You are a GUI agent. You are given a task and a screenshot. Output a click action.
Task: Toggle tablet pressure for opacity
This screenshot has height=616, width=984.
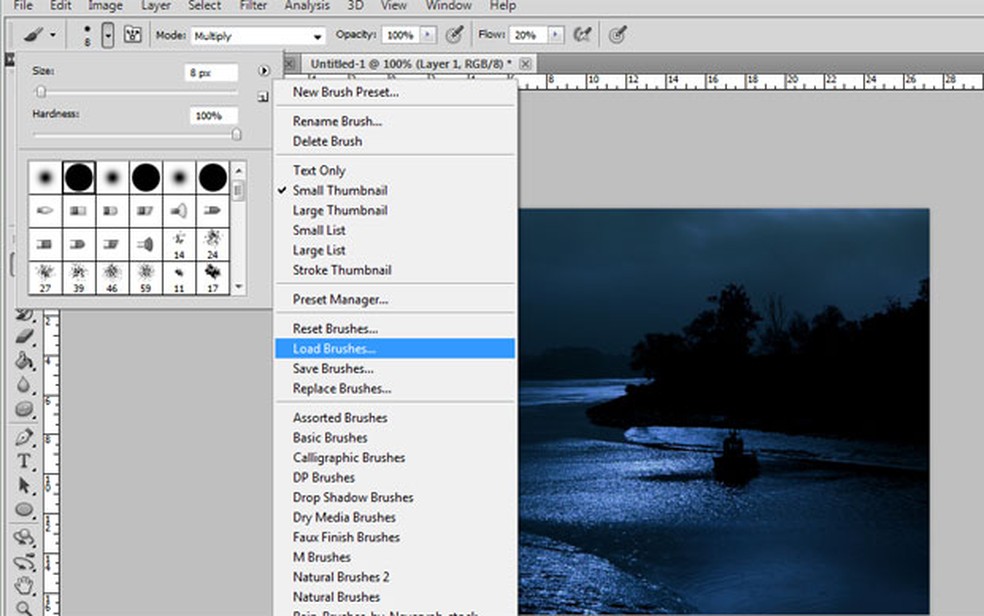[x=454, y=35]
